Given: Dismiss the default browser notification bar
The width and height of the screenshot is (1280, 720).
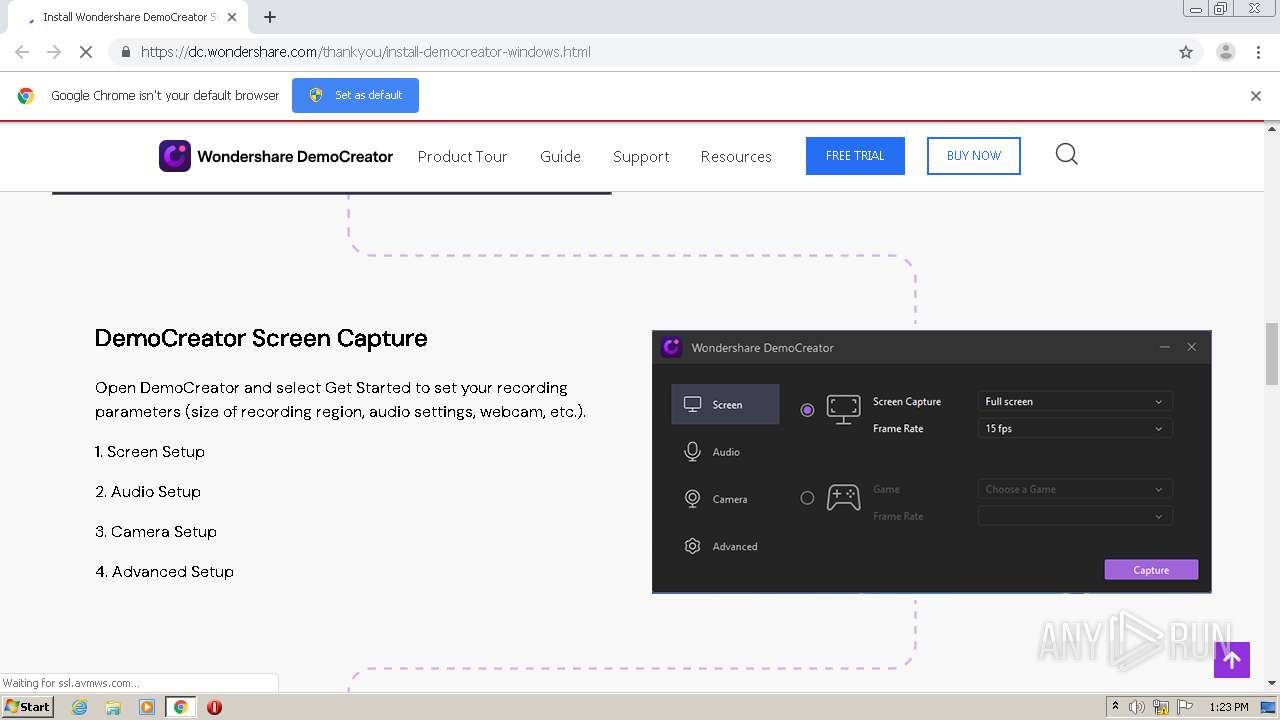Looking at the screenshot, I should tap(1256, 96).
